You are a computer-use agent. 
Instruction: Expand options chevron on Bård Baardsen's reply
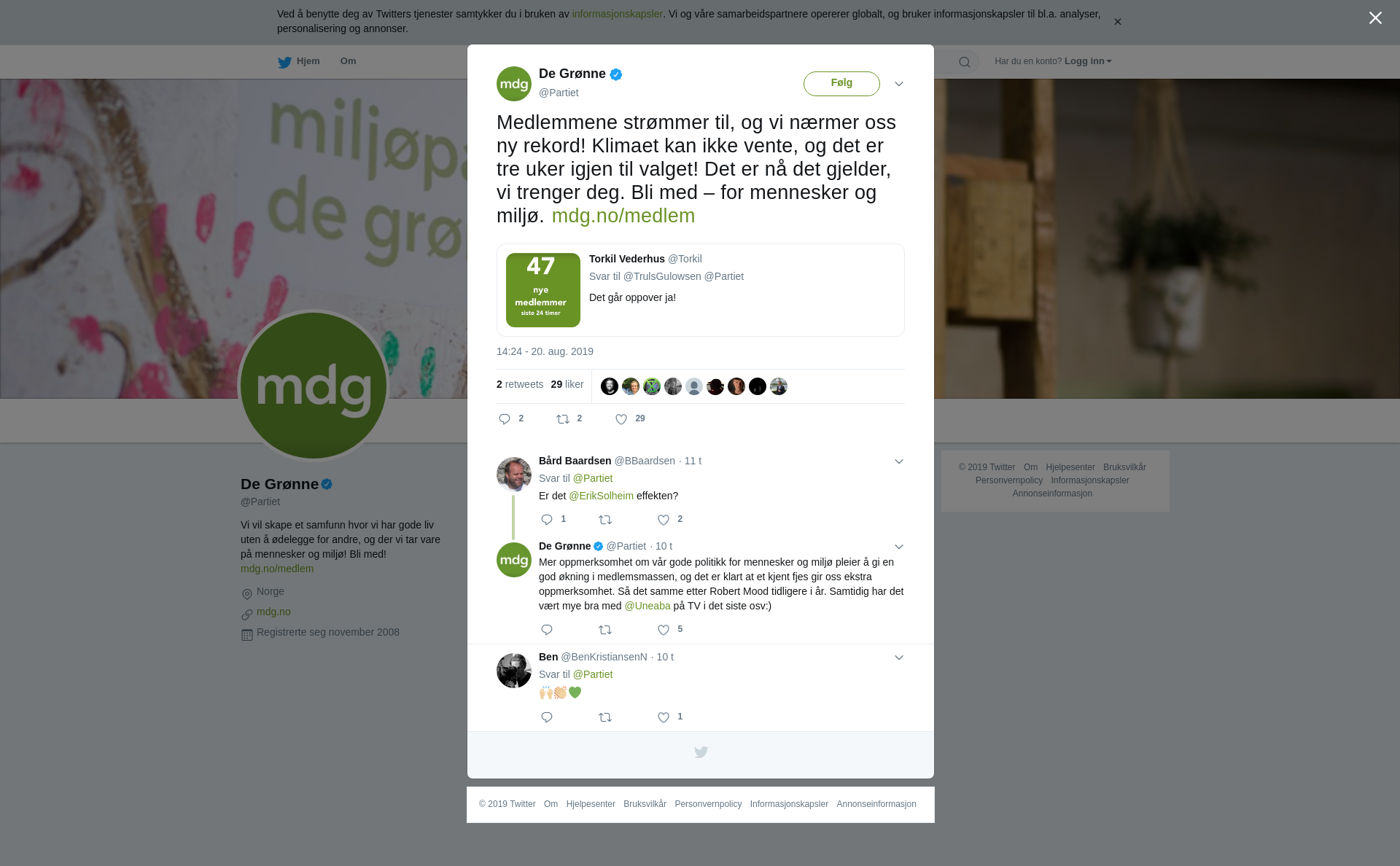click(899, 461)
